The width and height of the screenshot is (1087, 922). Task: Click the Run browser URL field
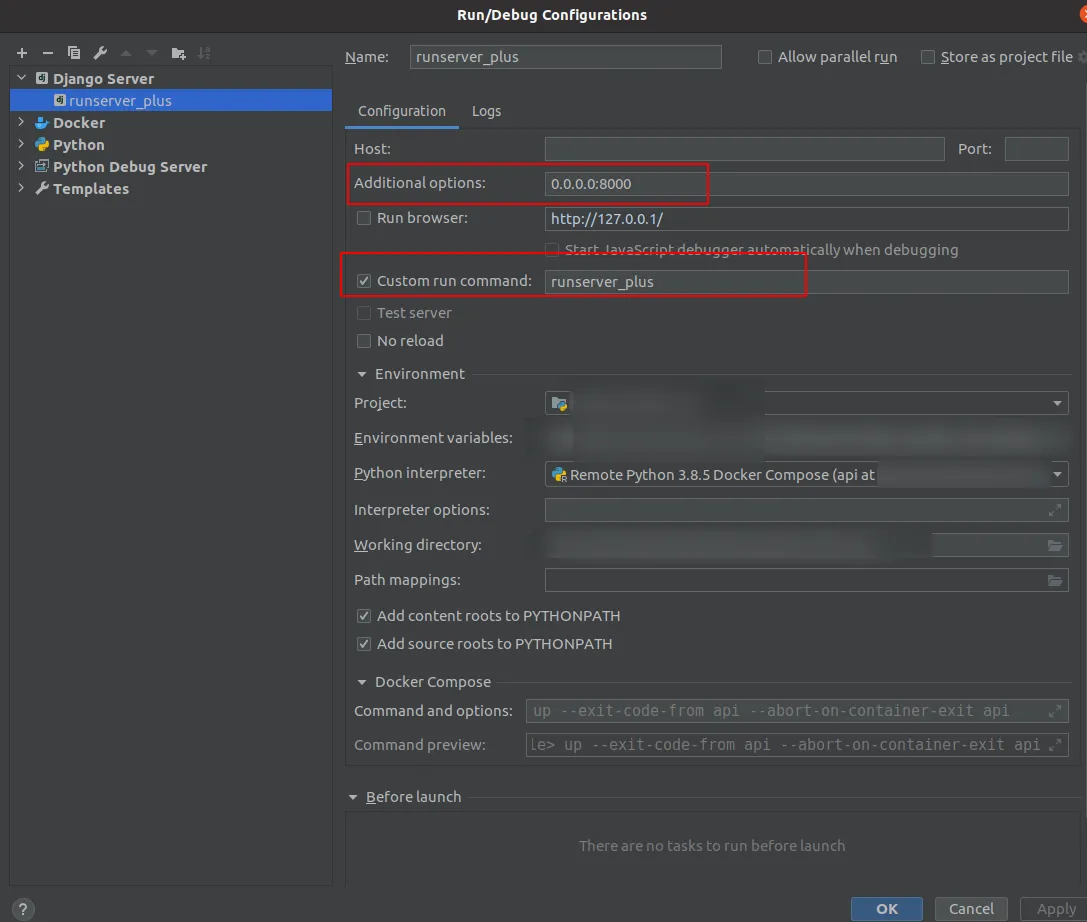click(x=806, y=219)
